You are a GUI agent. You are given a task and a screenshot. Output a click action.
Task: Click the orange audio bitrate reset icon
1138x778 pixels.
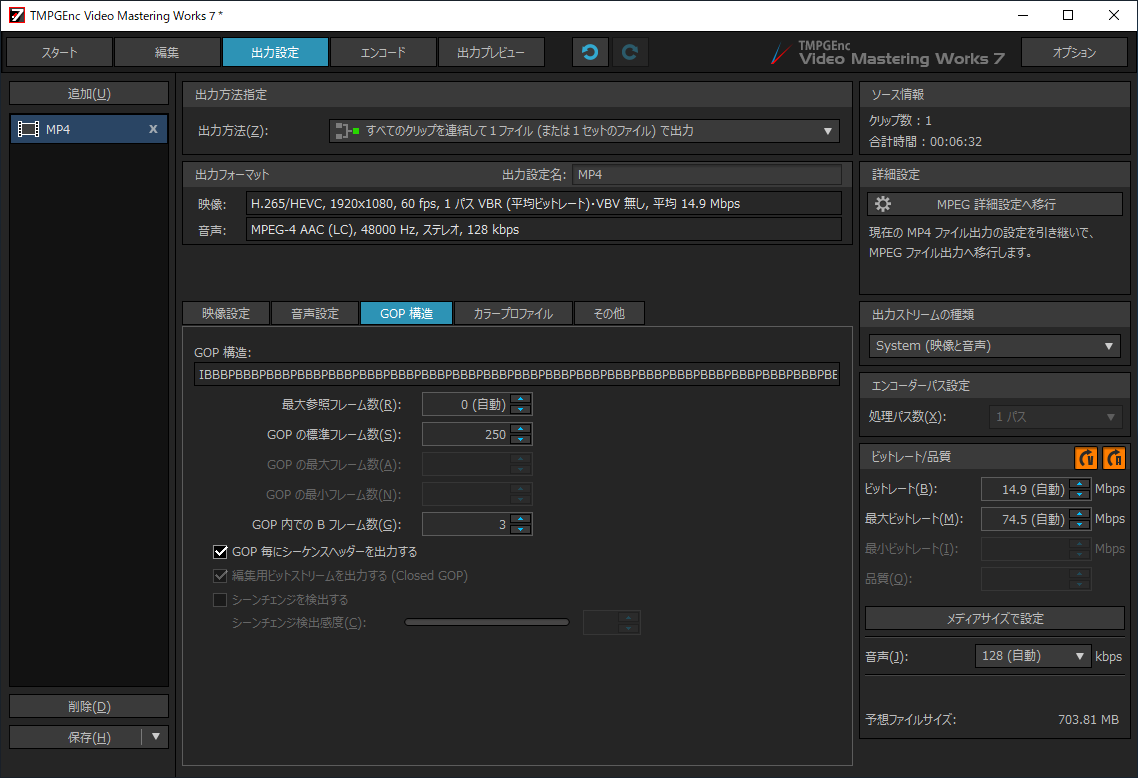click(x=1113, y=458)
